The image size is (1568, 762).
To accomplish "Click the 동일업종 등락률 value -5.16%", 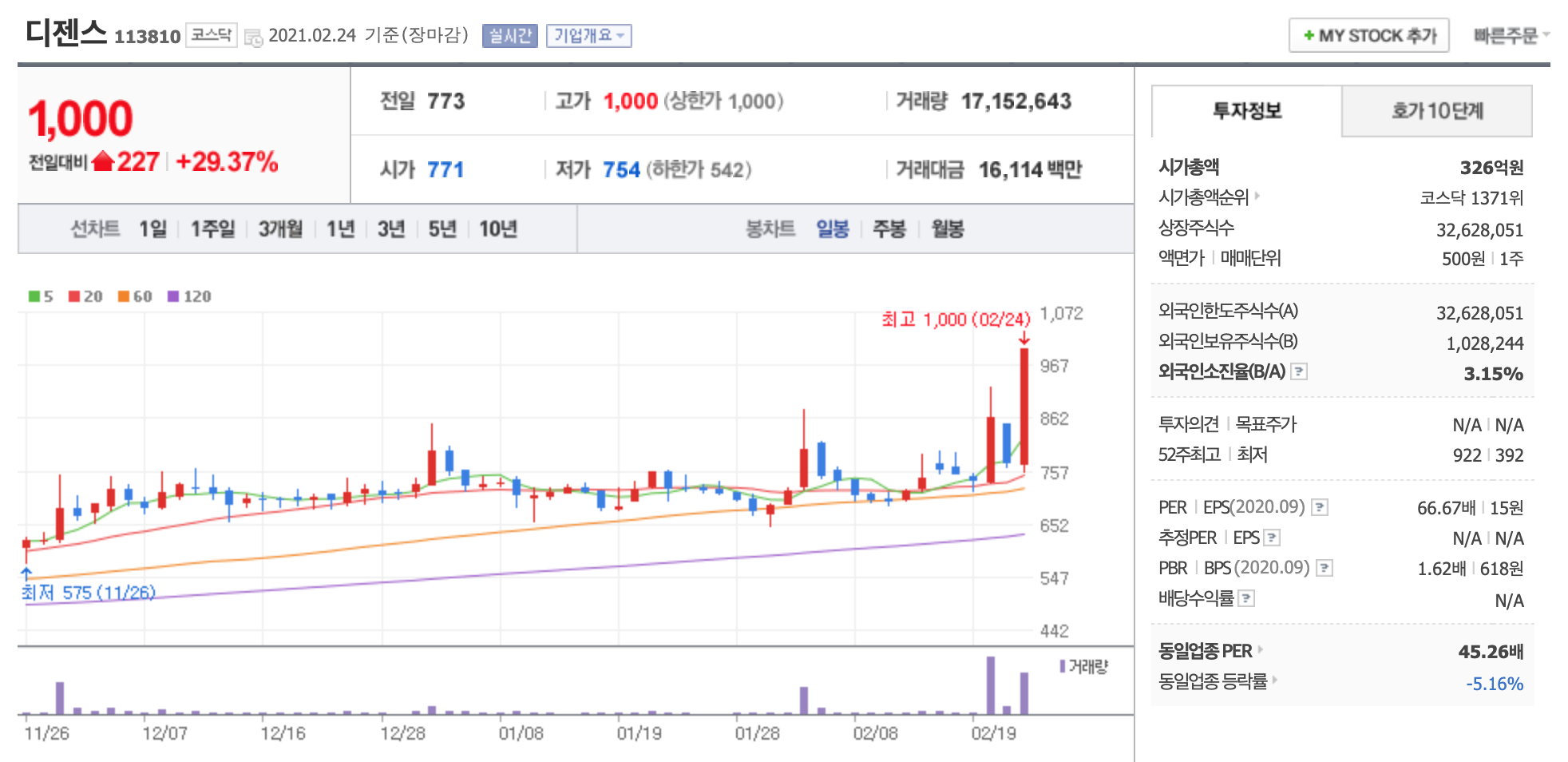I will (x=1495, y=684).
